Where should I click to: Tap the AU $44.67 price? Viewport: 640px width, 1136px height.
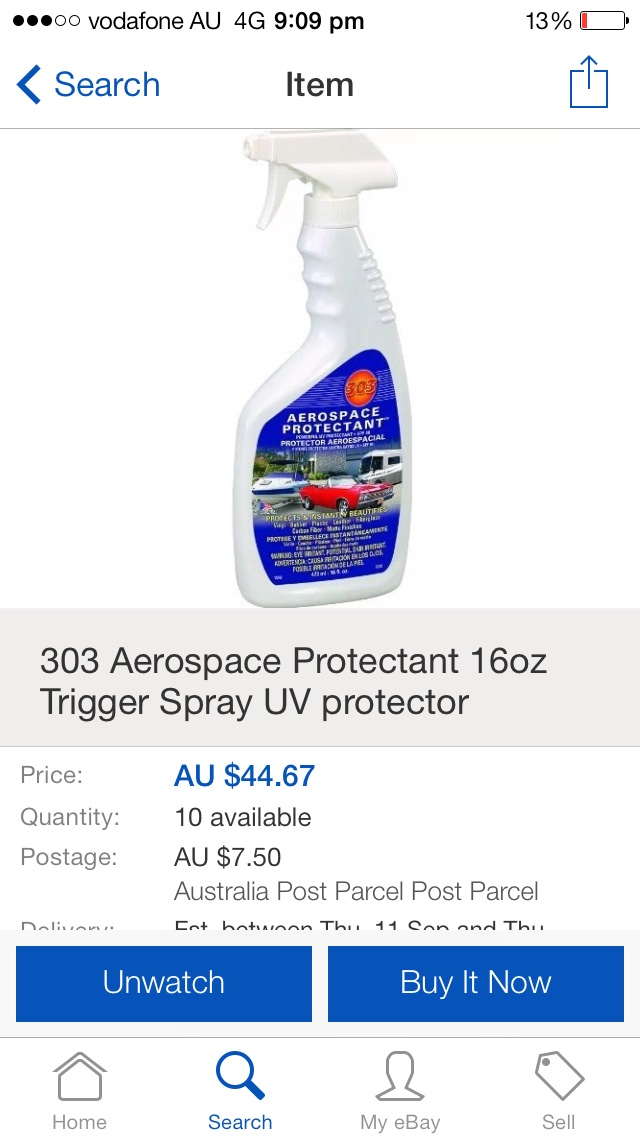click(x=244, y=776)
